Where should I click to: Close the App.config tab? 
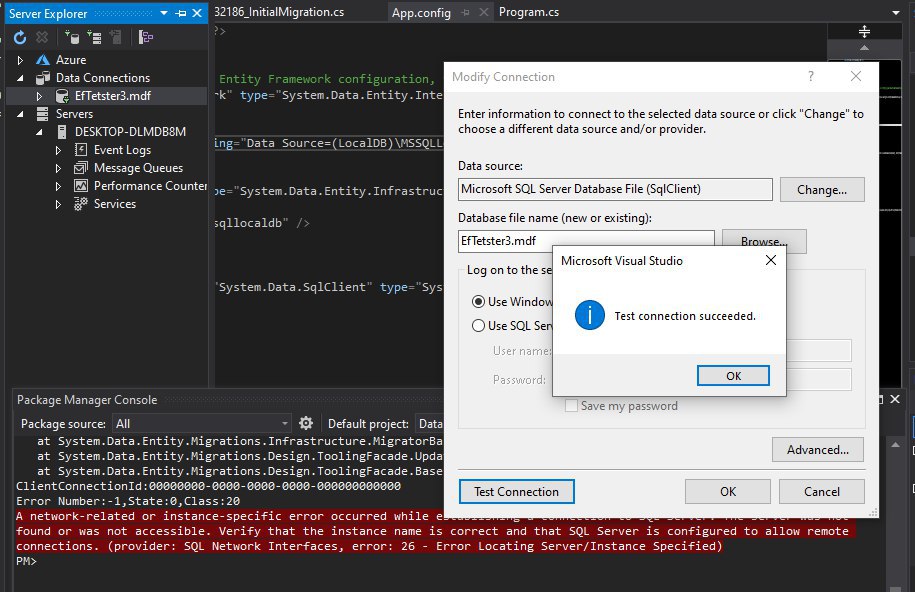coord(483,12)
